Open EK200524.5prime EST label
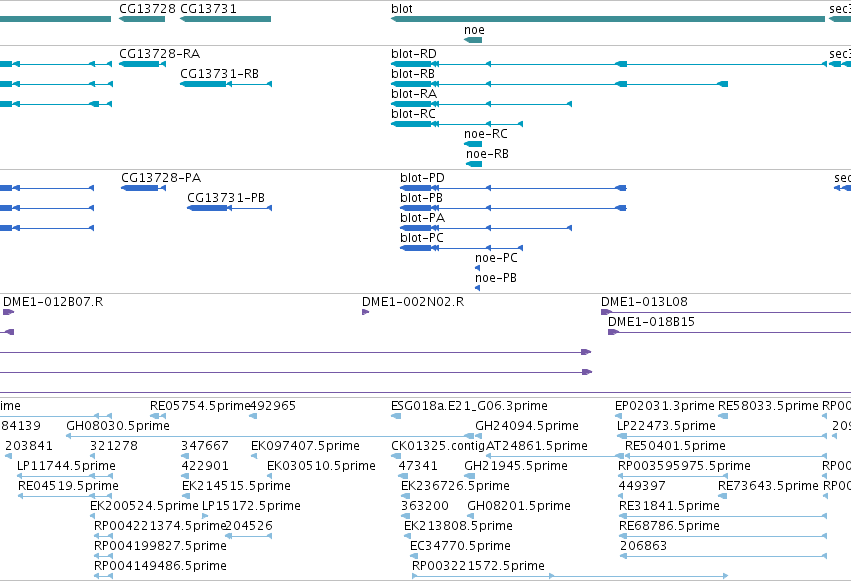851x581 pixels. [144, 507]
